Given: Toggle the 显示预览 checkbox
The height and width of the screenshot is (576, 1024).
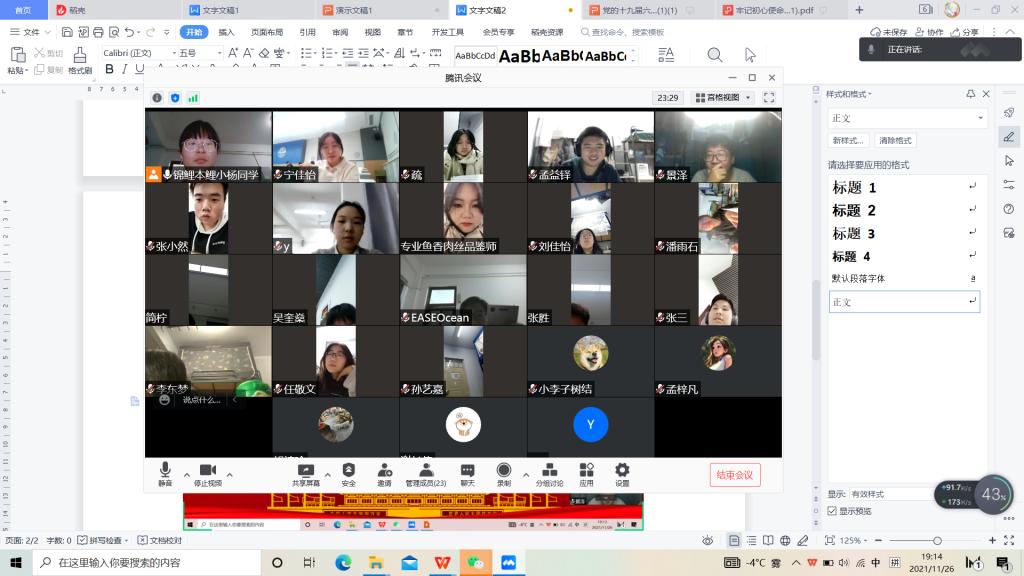Looking at the screenshot, I should (x=832, y=511).
